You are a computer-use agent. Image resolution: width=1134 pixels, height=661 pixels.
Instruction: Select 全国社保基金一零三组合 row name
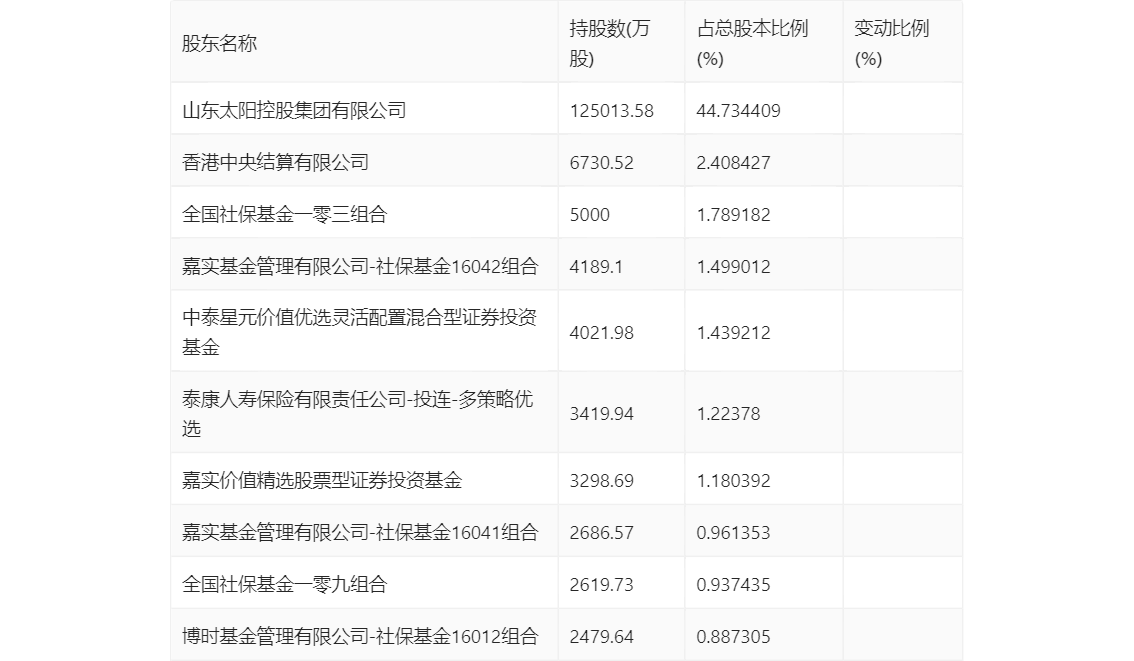tap(284, 215)
